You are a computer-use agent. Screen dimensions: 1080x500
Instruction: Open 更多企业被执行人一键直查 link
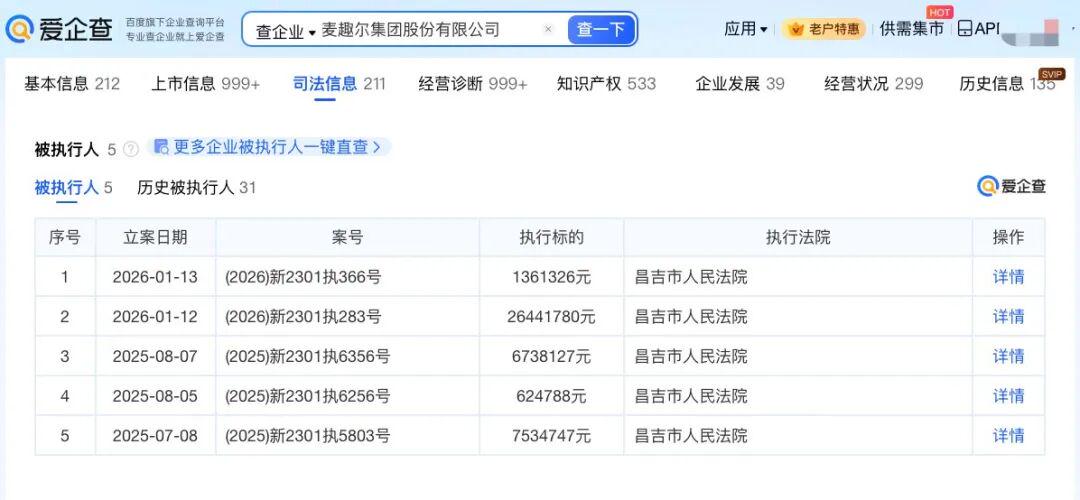(268, 147)
